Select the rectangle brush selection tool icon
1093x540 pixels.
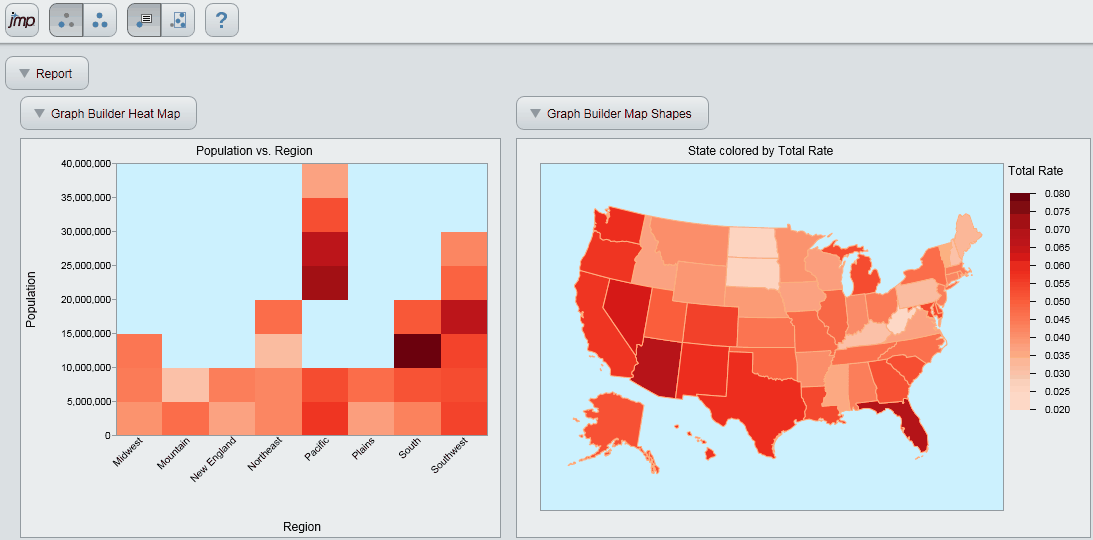point(178,20)
